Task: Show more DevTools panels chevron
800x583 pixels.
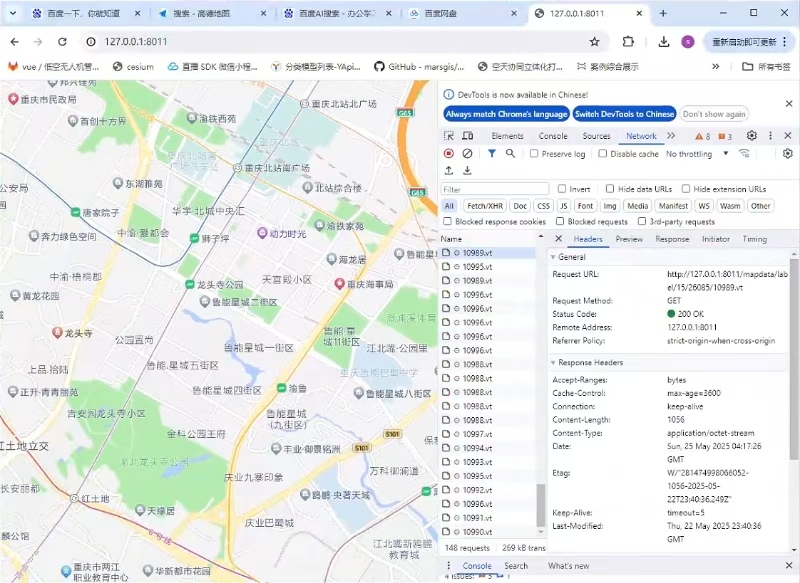Action: tap(671, 136)
